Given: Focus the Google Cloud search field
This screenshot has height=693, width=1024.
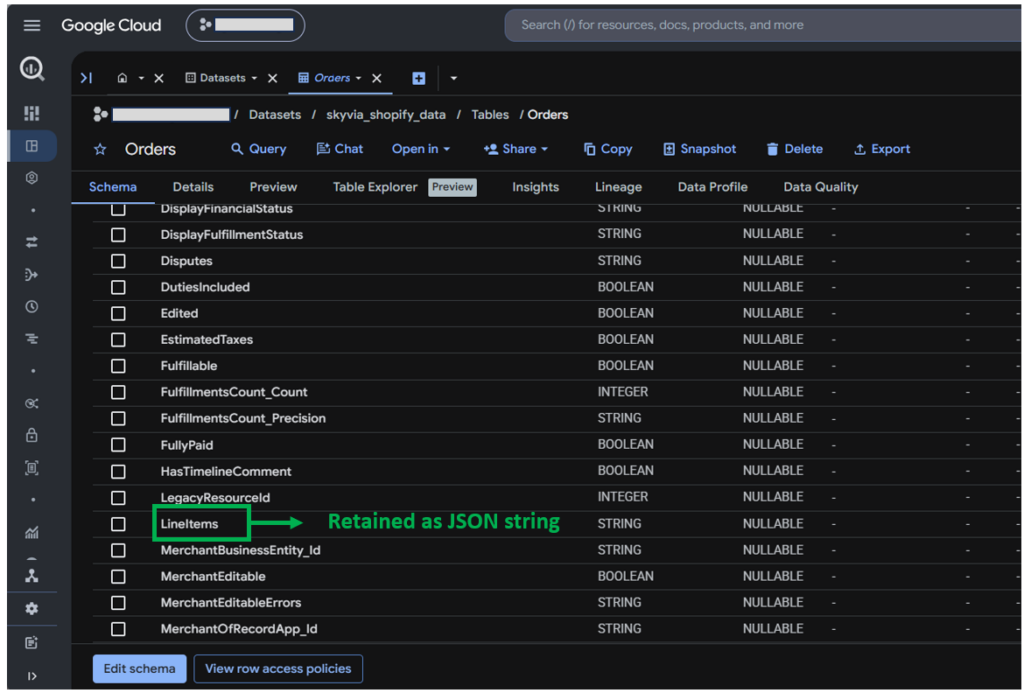Looking at the screenshot, I should coord(763,25).
